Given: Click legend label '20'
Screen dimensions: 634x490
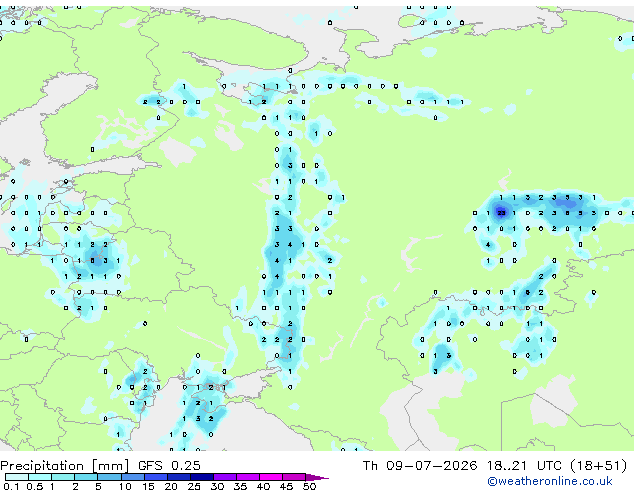Looking at the screenshot, I should coord(171,486).
